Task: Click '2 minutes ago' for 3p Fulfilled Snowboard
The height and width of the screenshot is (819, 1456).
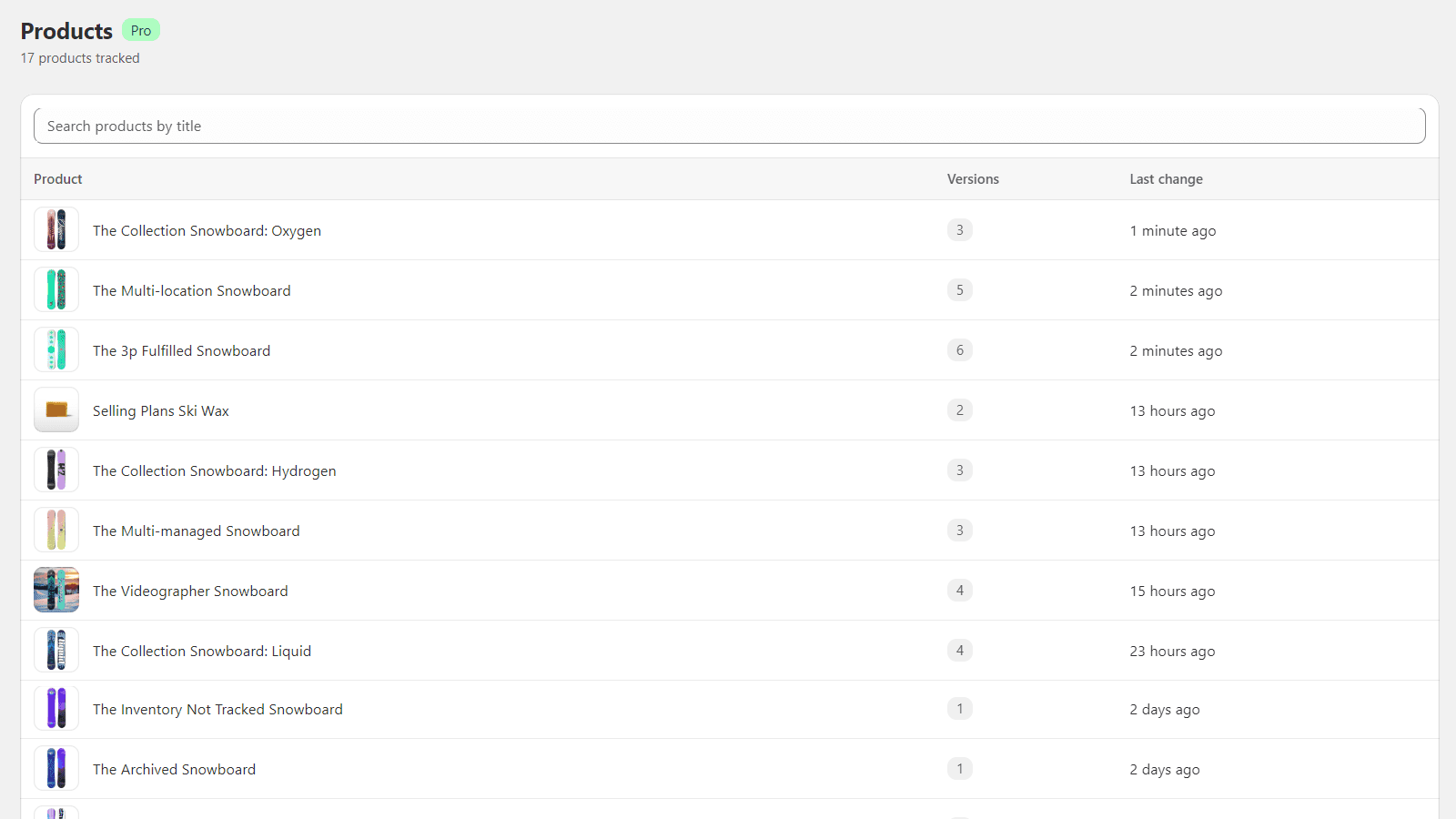Action: (x=1176, y=350)
